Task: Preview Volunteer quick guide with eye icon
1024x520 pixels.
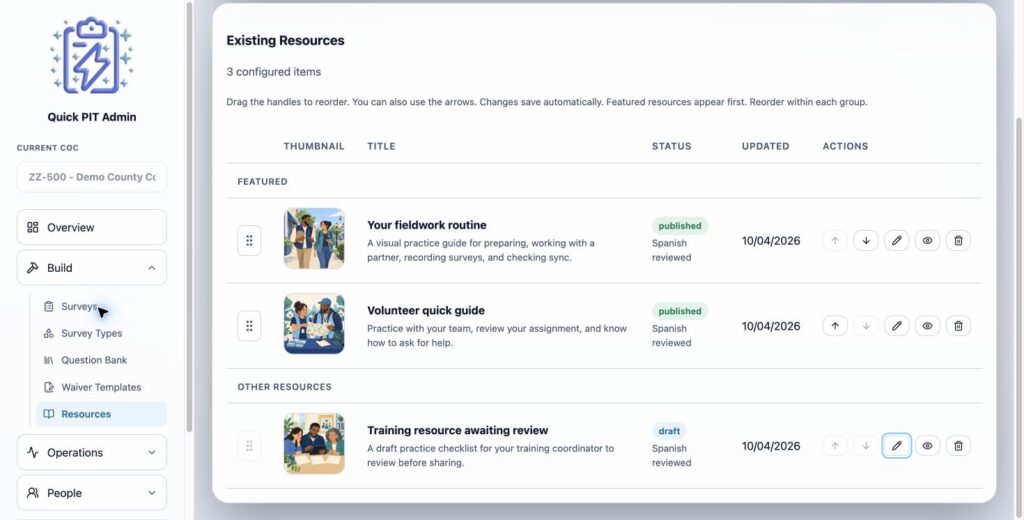Action: click(x=927, y=325)
